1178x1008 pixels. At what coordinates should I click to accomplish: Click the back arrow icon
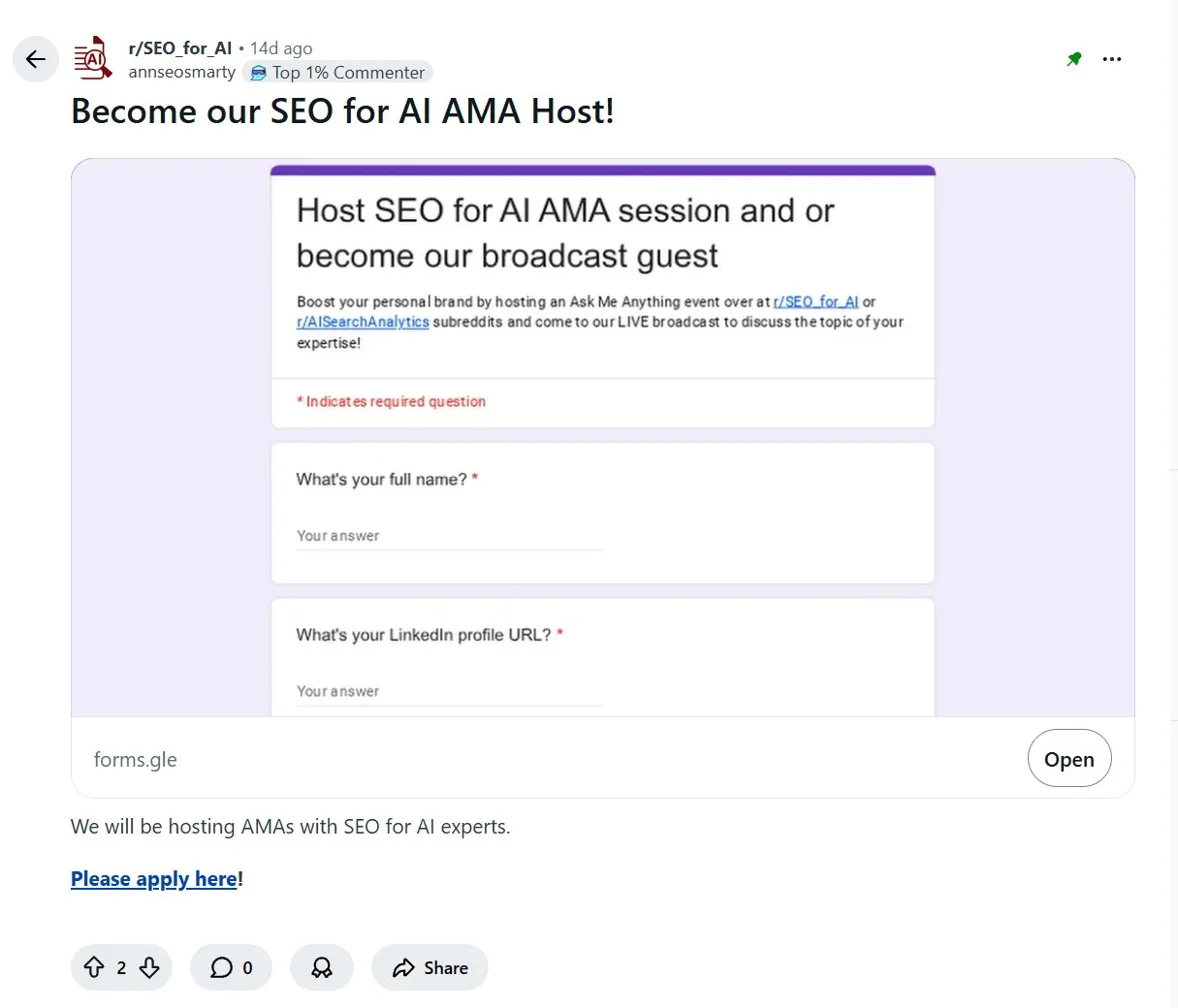point(36,60)
